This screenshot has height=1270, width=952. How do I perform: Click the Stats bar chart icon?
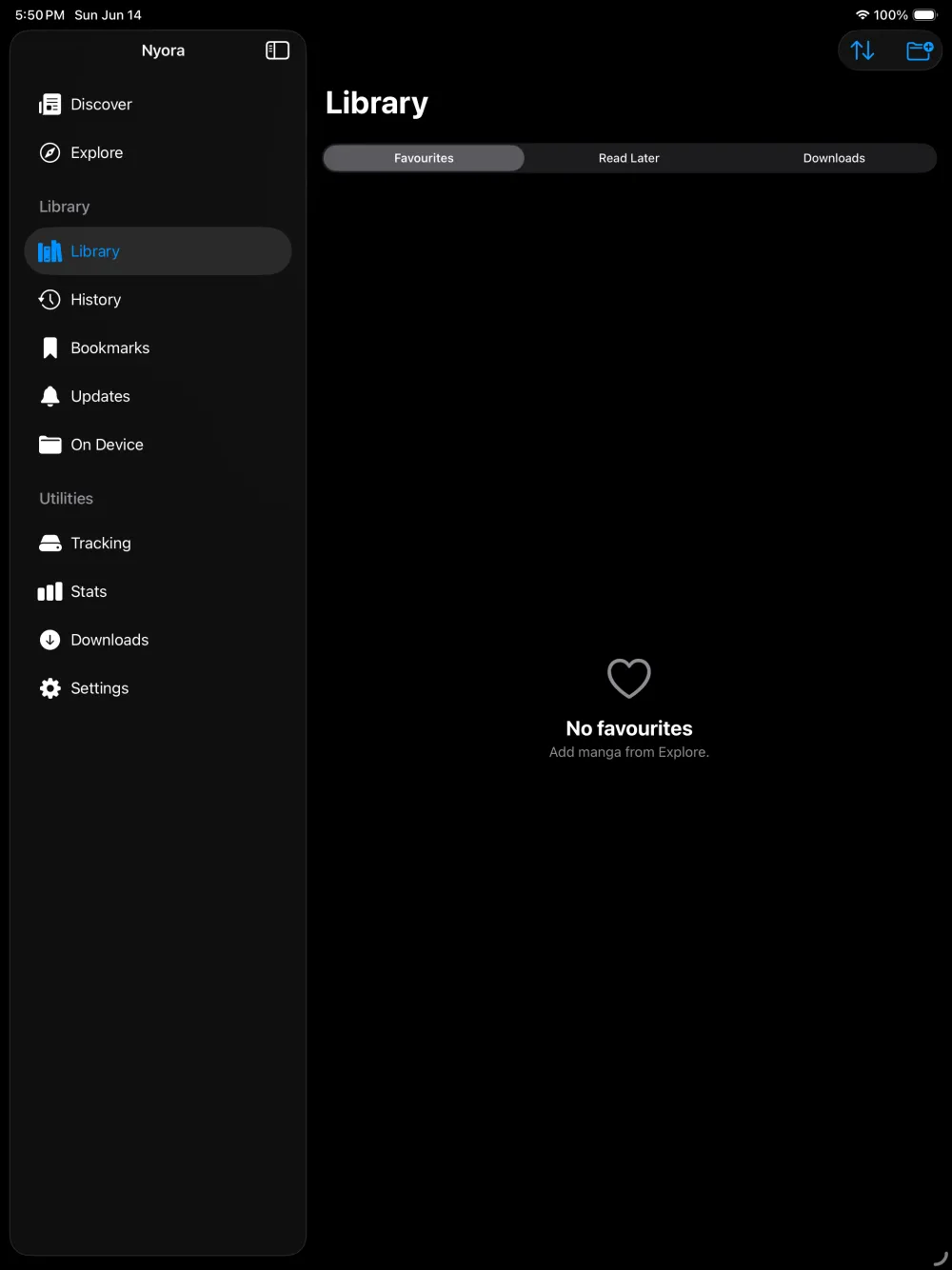(50, 592)
